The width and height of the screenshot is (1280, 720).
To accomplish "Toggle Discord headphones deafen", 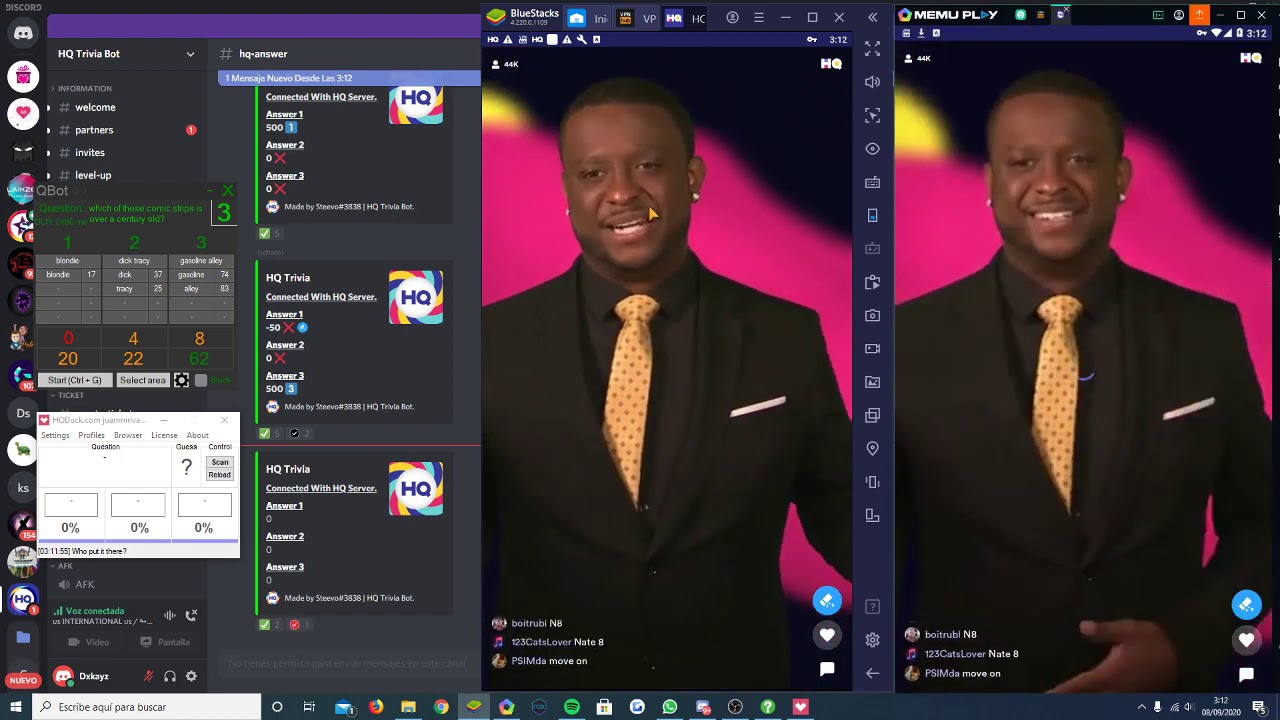I will (x=170, y=676).
